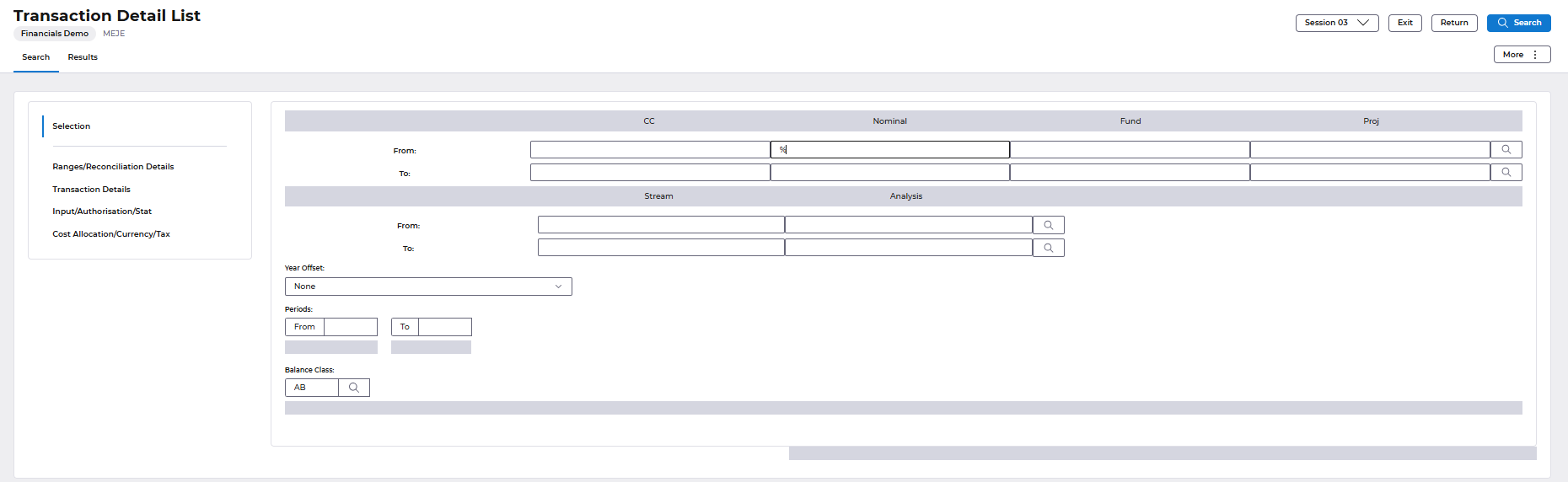Open Cost Allocation/Currency/Tax section
The image size is (1568, 482).
[x=111, y=234]
